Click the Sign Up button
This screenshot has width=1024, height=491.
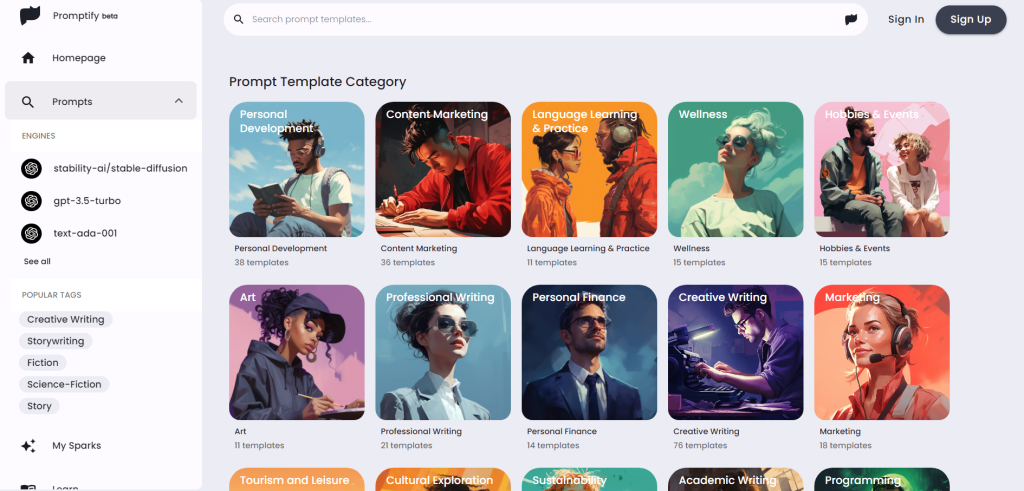(x=970, y=20)
